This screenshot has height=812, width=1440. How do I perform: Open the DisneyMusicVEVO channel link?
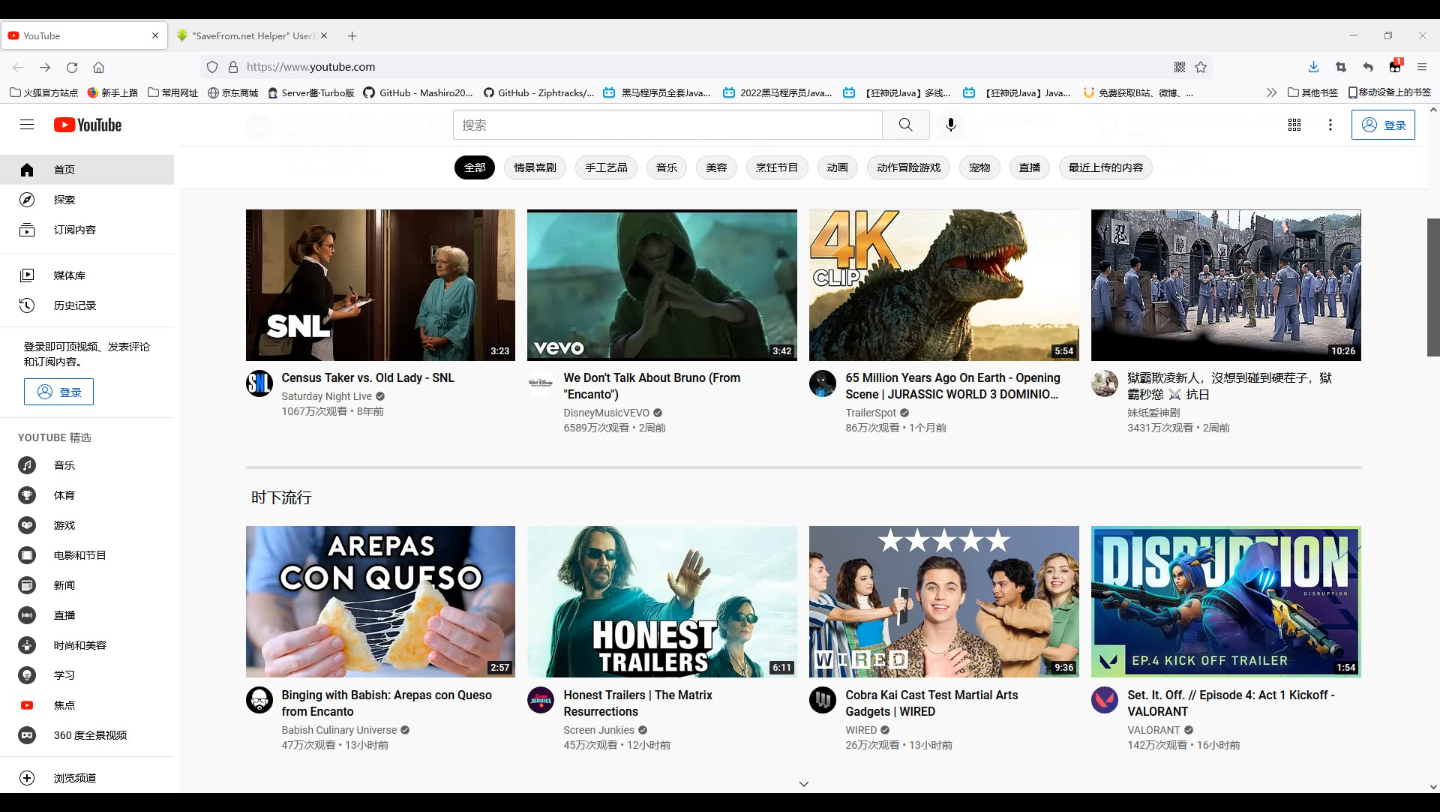pos(606,412)
